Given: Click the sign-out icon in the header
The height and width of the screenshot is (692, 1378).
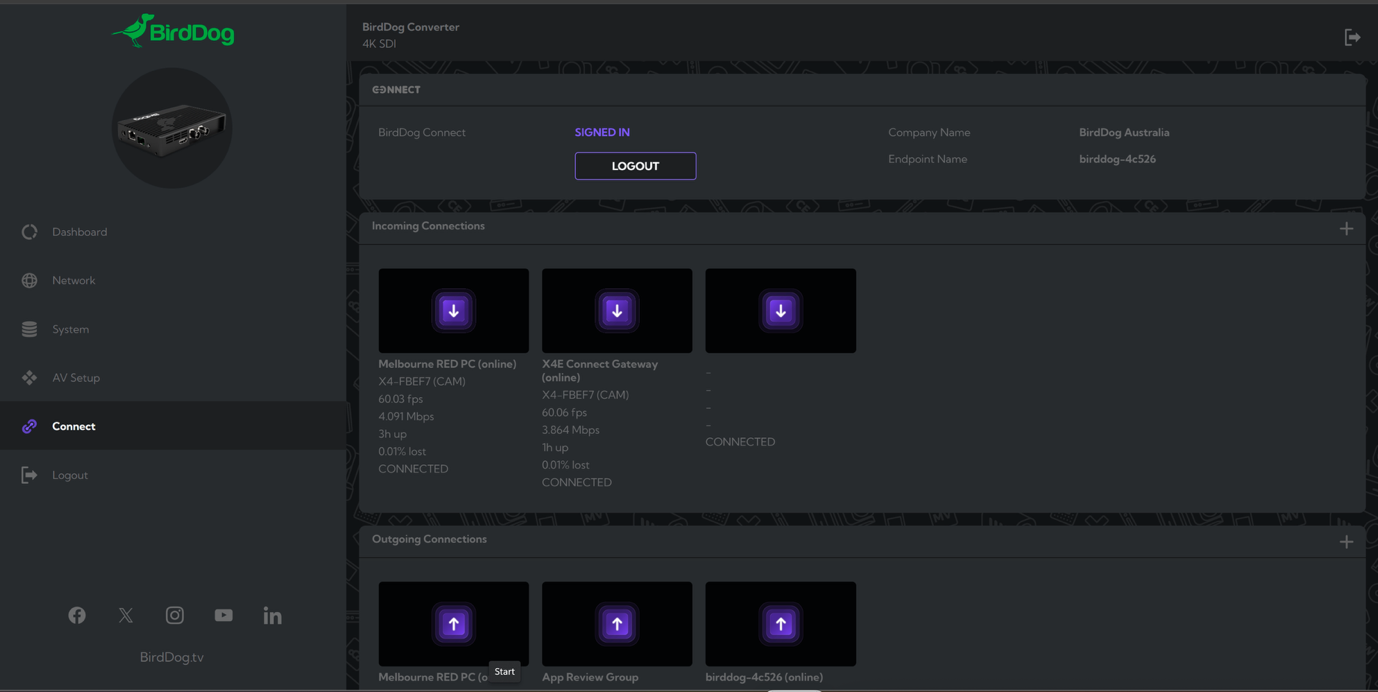Looking at the screenshot, I should click(1352, 37).
